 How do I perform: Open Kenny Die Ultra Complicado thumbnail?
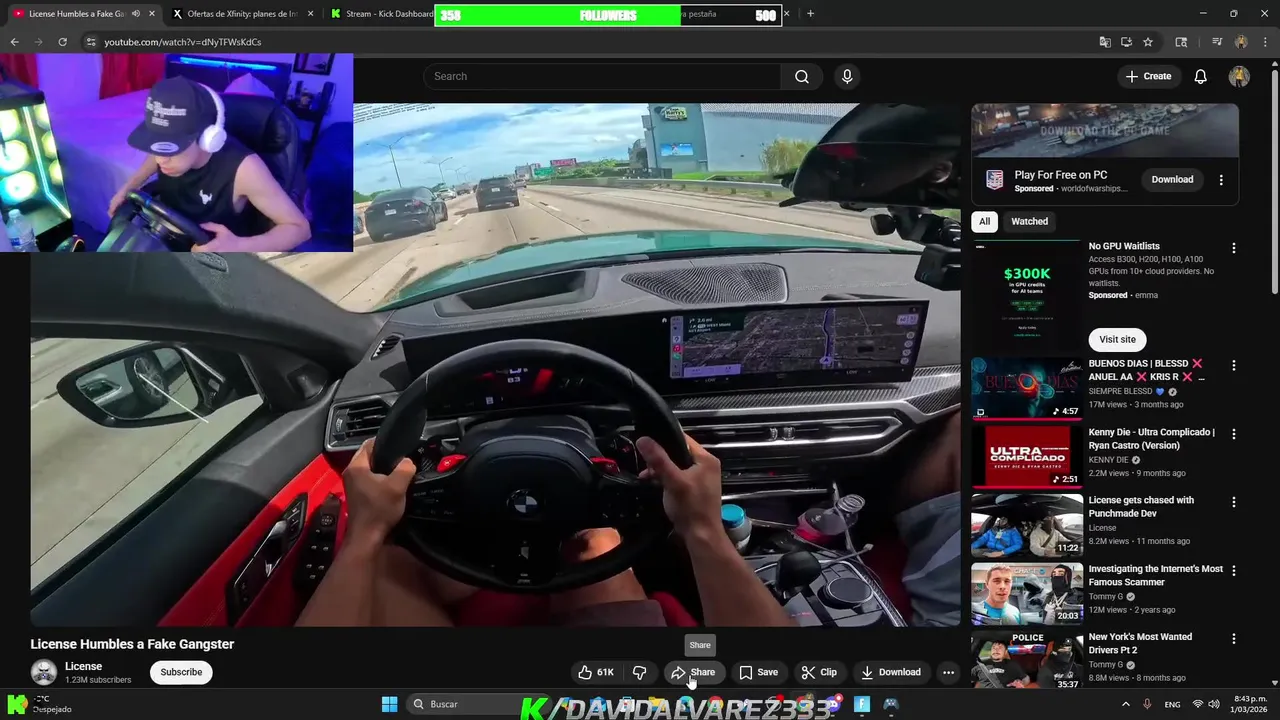click(x=1027, y=456)
